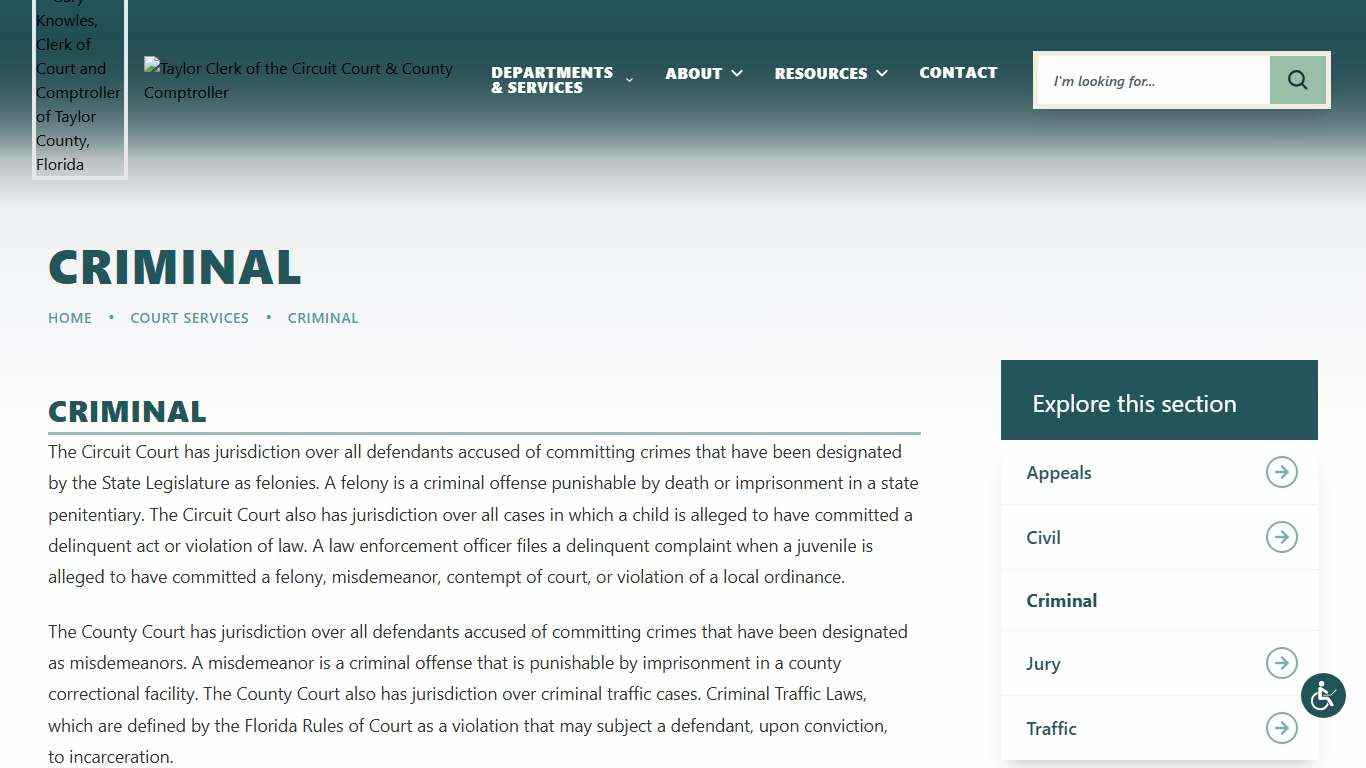Expand the Departments & Services dropdown

click(629, 80)
